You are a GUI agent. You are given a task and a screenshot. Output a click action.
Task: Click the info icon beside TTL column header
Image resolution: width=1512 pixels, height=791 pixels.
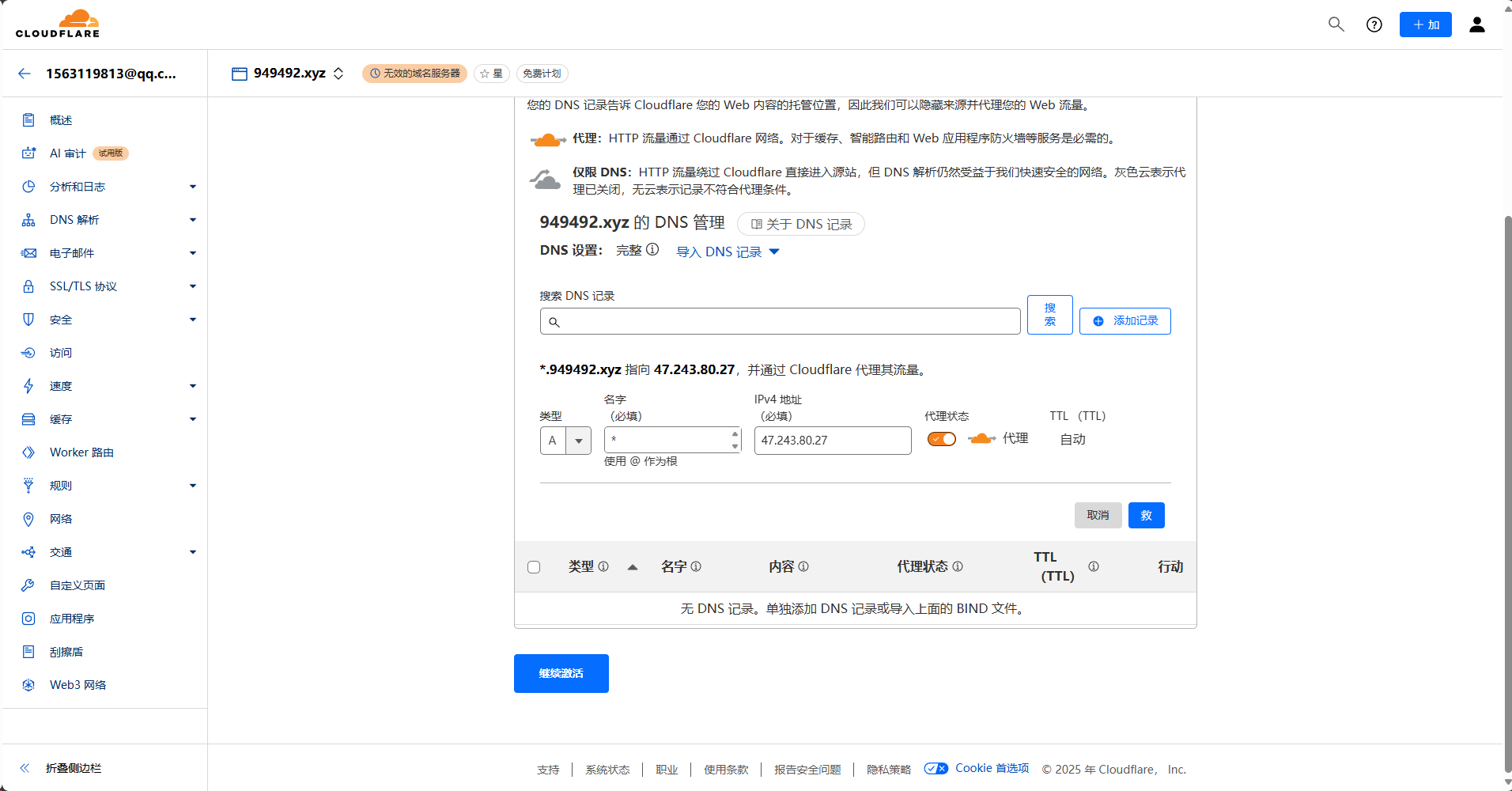(x=1094, y=566)
